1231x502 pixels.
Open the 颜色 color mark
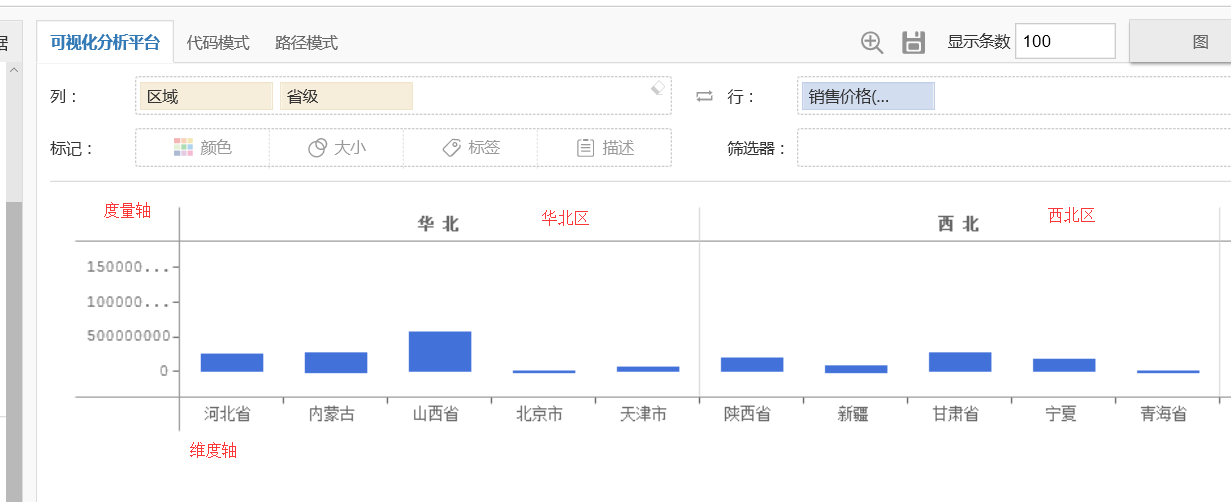(x=203, y=148)
